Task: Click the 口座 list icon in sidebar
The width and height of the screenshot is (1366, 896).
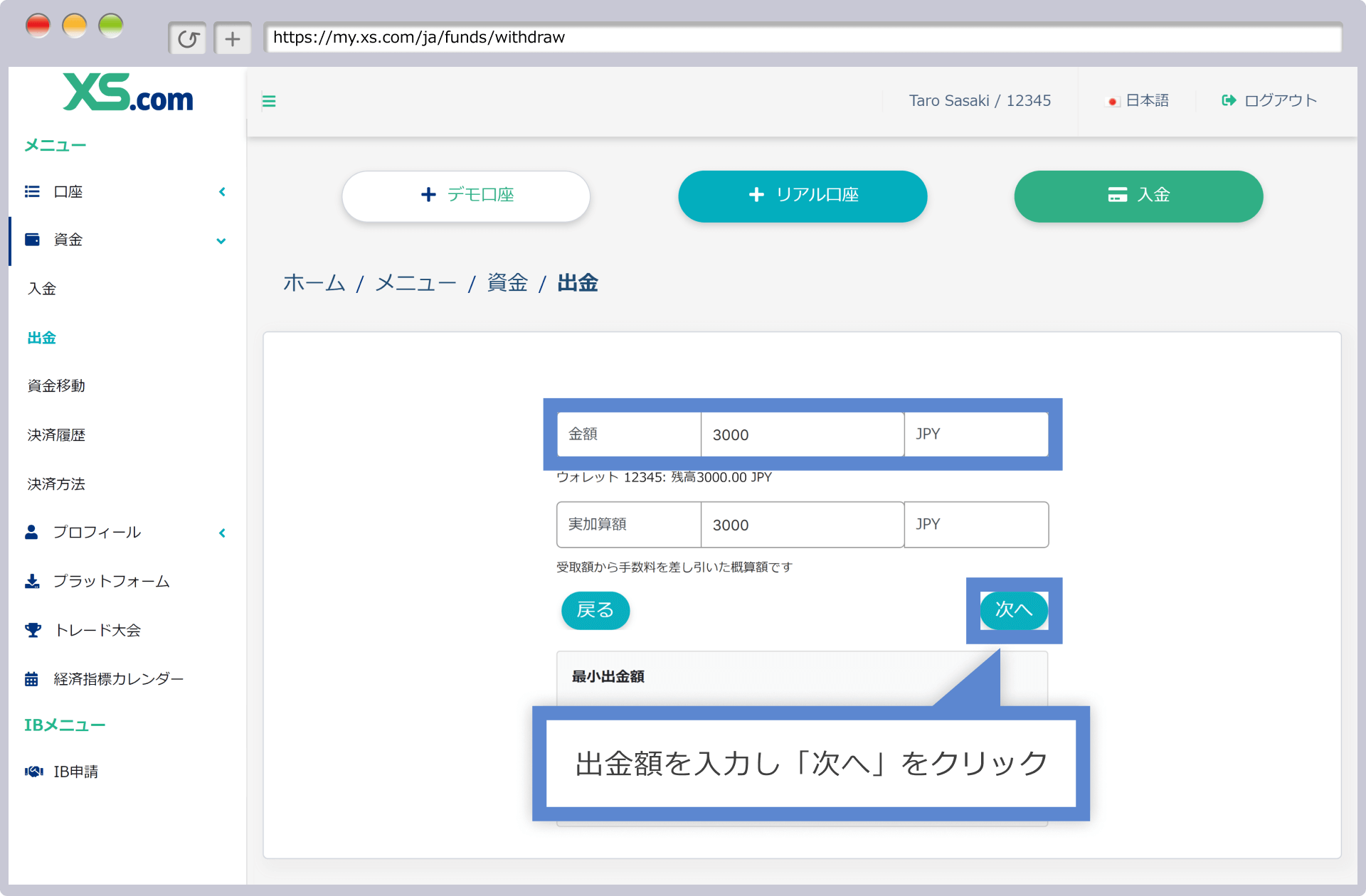Action: click(x=32, y=191)
